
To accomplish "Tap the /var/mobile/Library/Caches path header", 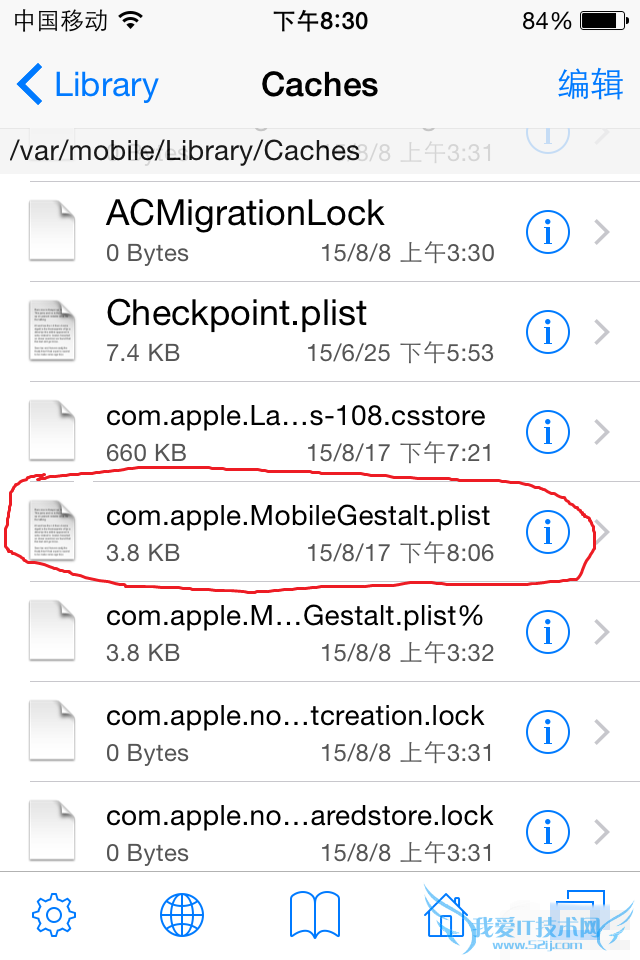I will 185,150.
